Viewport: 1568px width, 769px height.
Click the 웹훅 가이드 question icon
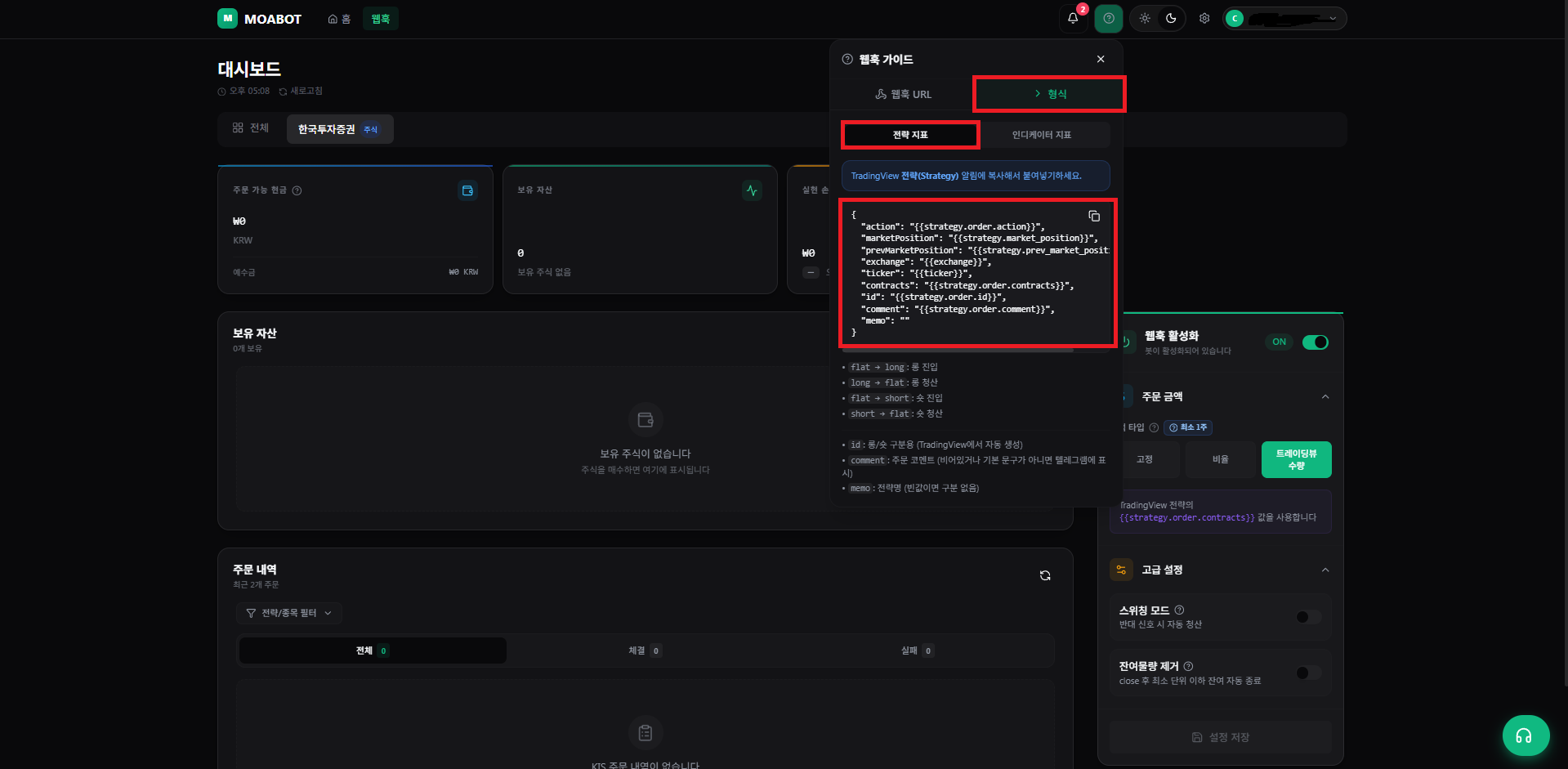pos(847,59)
